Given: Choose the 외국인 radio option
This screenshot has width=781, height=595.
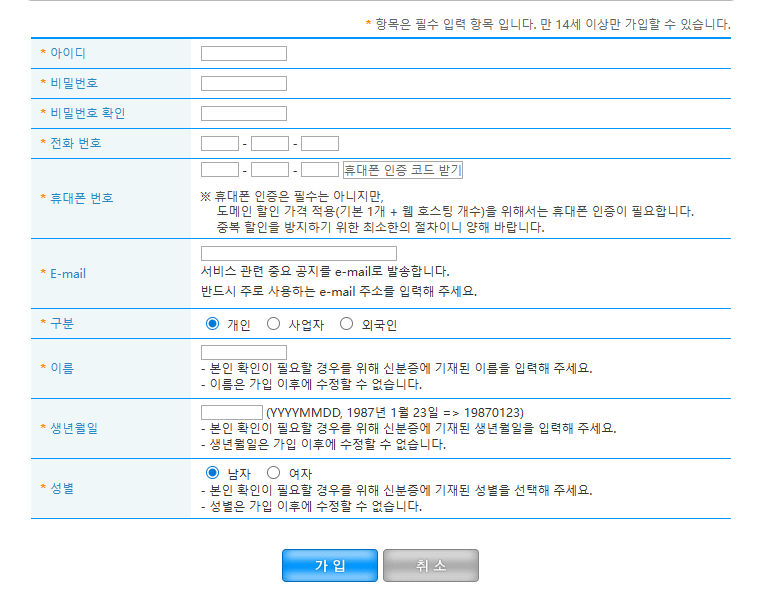Looking at the screenshot, I should (346, 324).
